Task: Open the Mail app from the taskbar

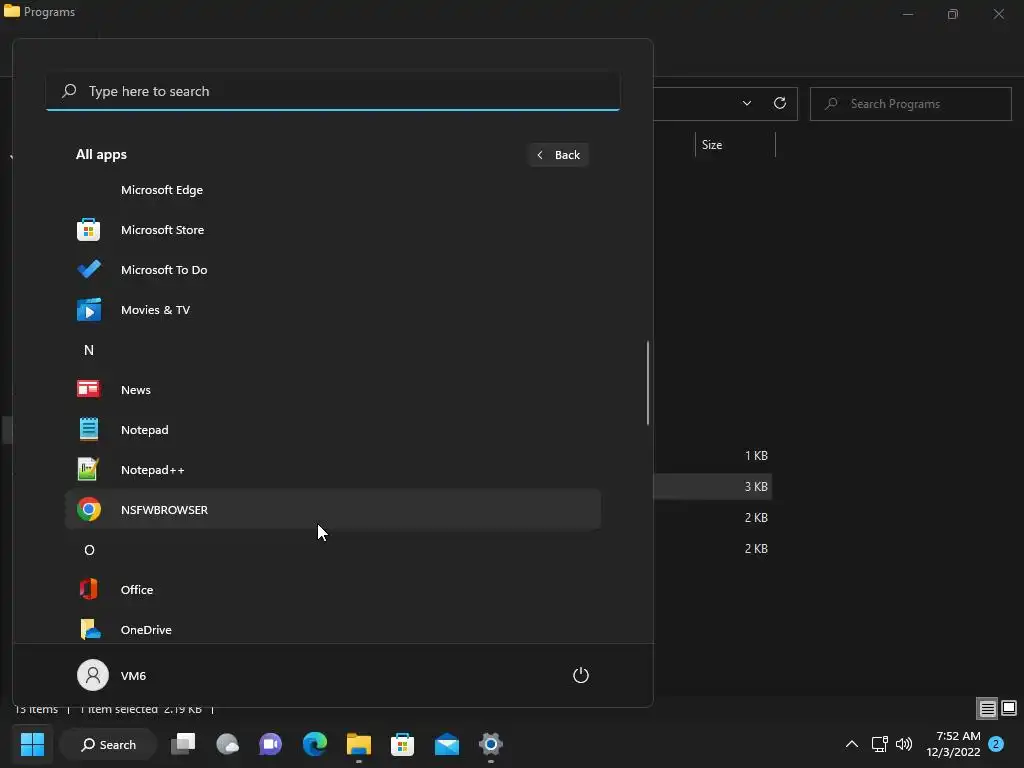Action: point(447,744)
